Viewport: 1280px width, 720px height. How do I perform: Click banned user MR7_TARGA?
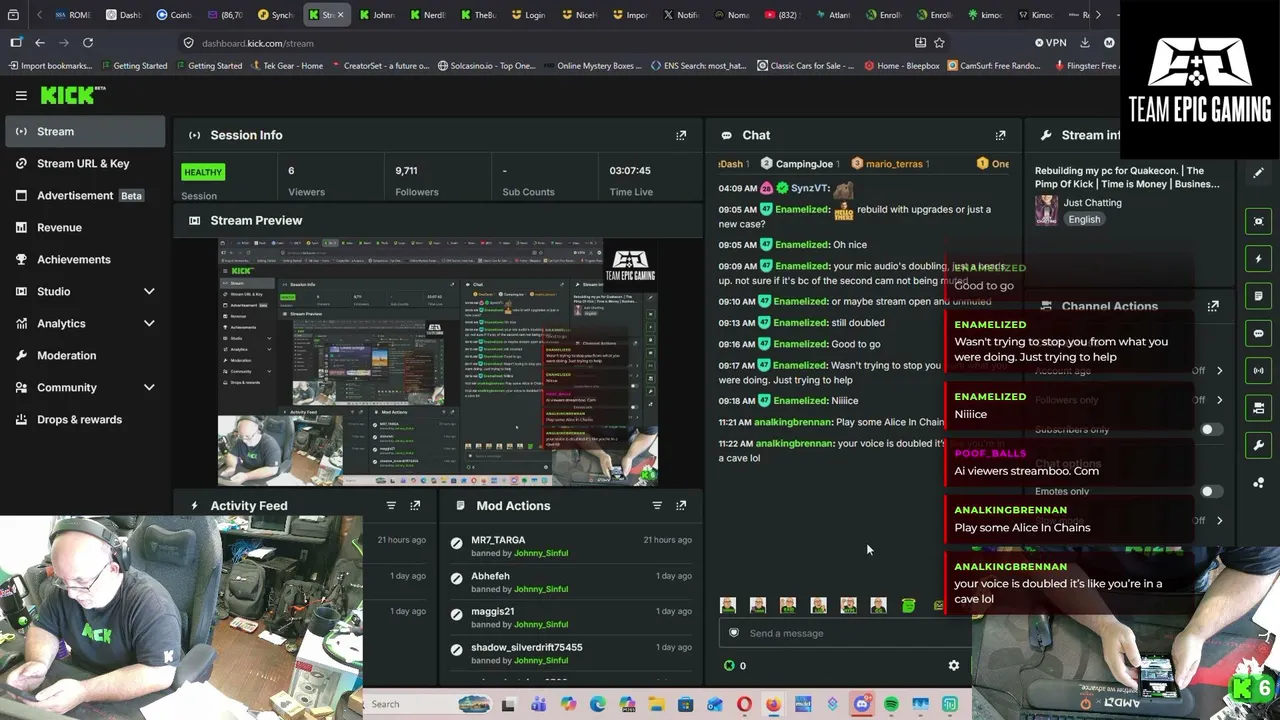(x=498, y=540)
